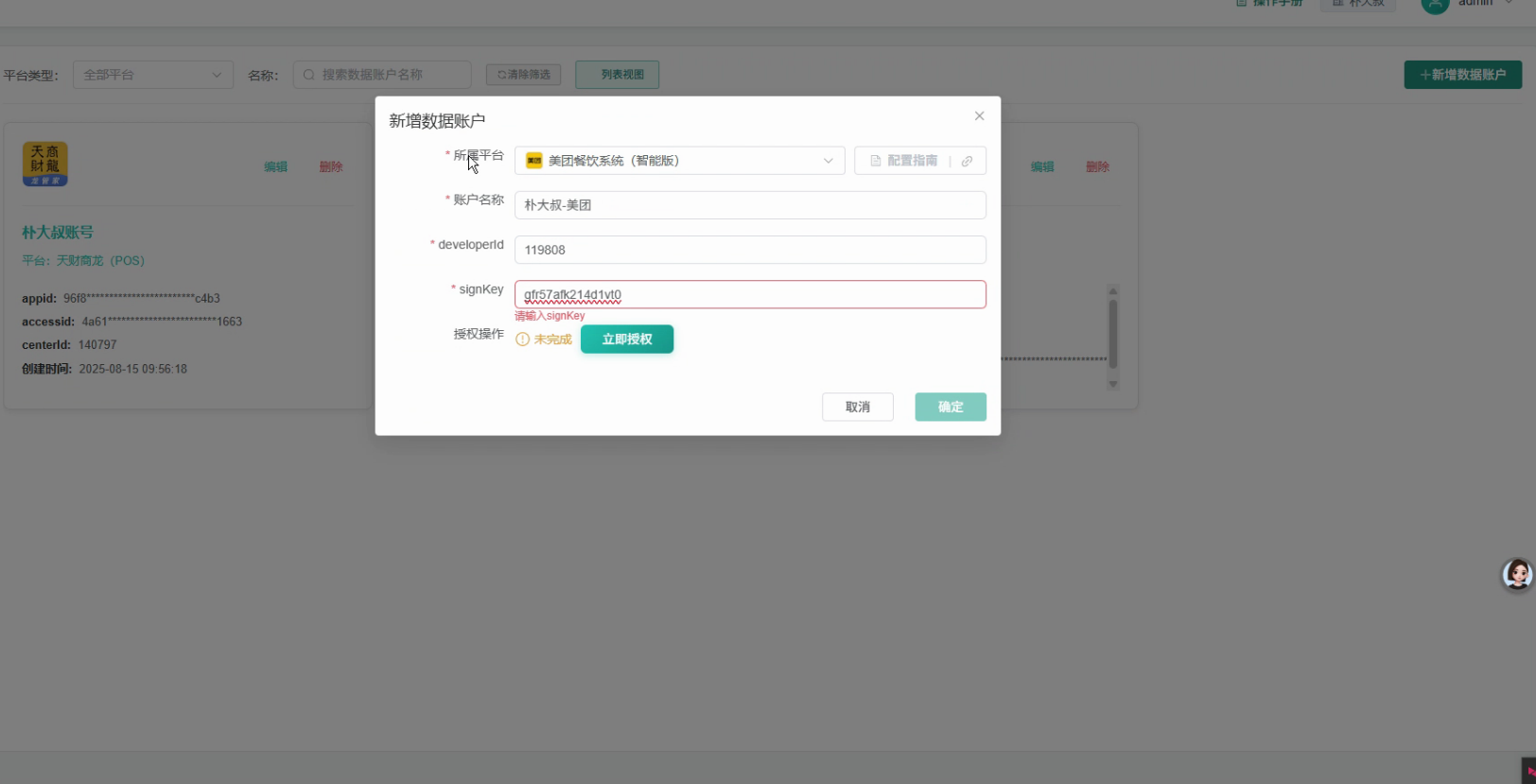This screenshot has width=1536, height=784.
Task: Click the 未完成 warning icon
Action: pos(522,340)
